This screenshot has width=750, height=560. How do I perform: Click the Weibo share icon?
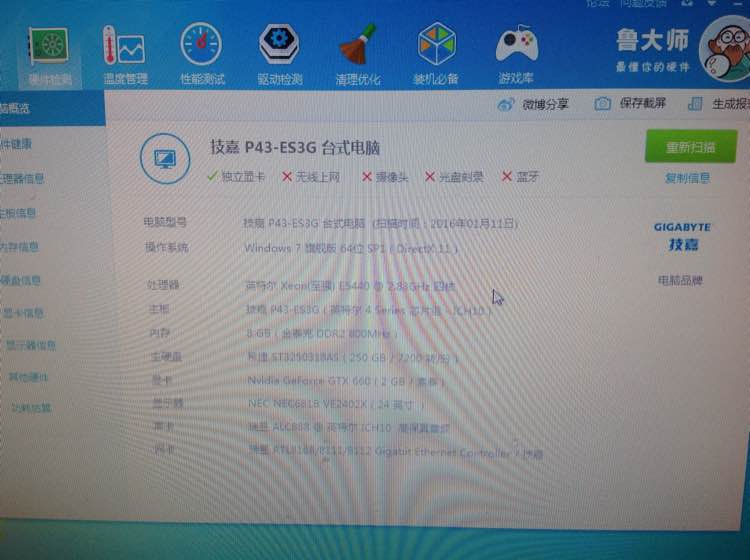click(x=505, y=104)
